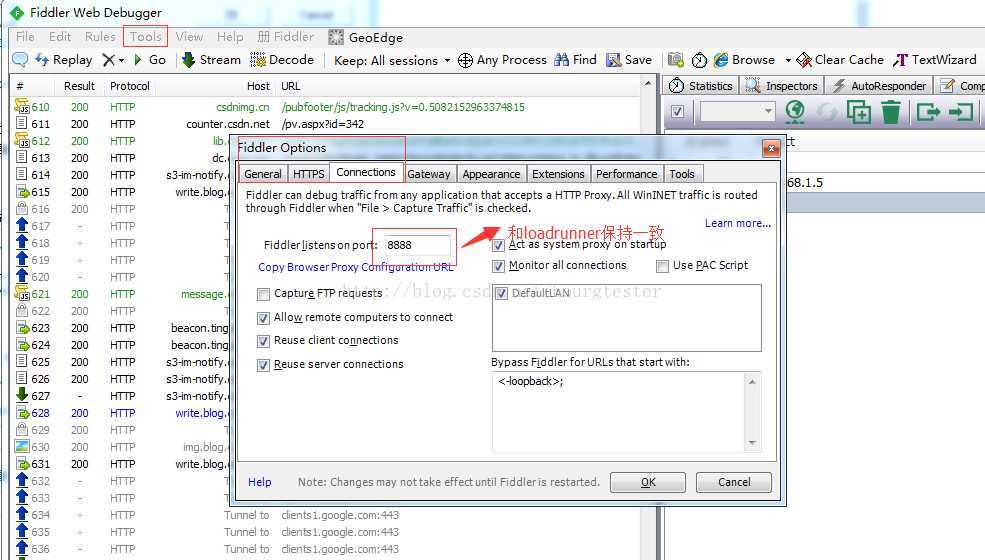The height and width of the screenshot is (560, 985).
Task: Click the Any Process target icon
Action: [465, 60]
